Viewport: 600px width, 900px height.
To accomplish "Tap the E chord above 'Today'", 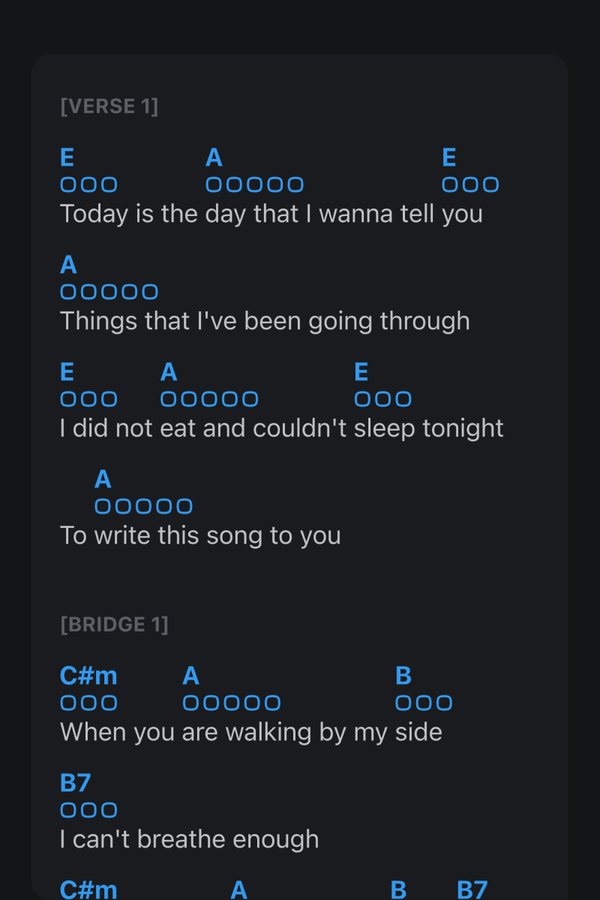I will [x=67, y=158].
